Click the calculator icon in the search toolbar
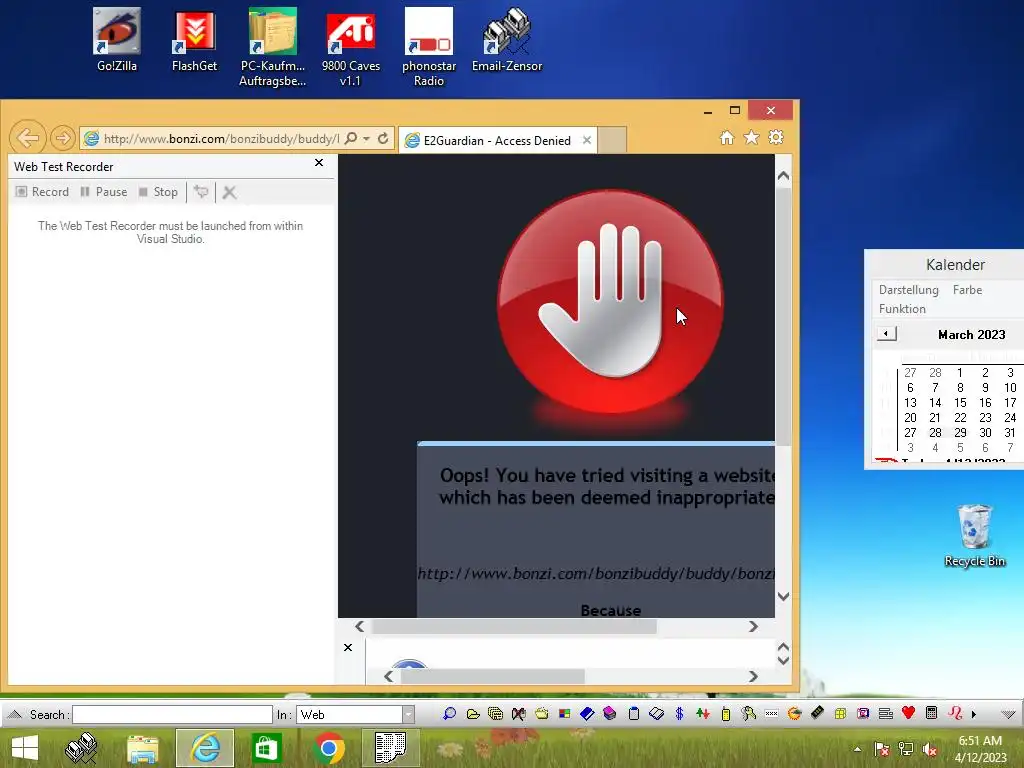The height and width of the screenshot is (768, 1024). (932, 713)
